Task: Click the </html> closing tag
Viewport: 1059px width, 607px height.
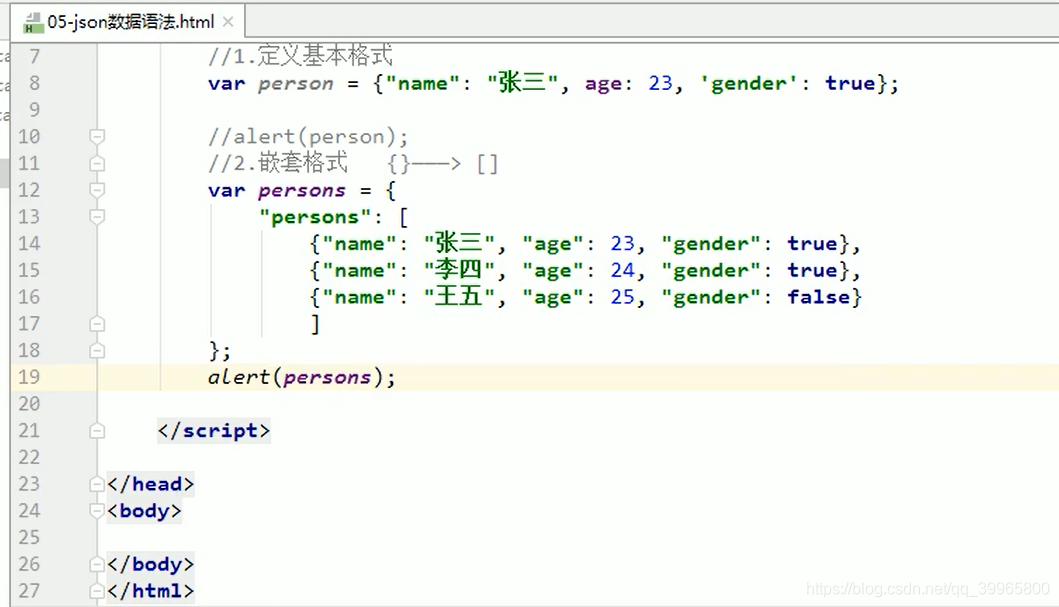Action: pos(151,591)
